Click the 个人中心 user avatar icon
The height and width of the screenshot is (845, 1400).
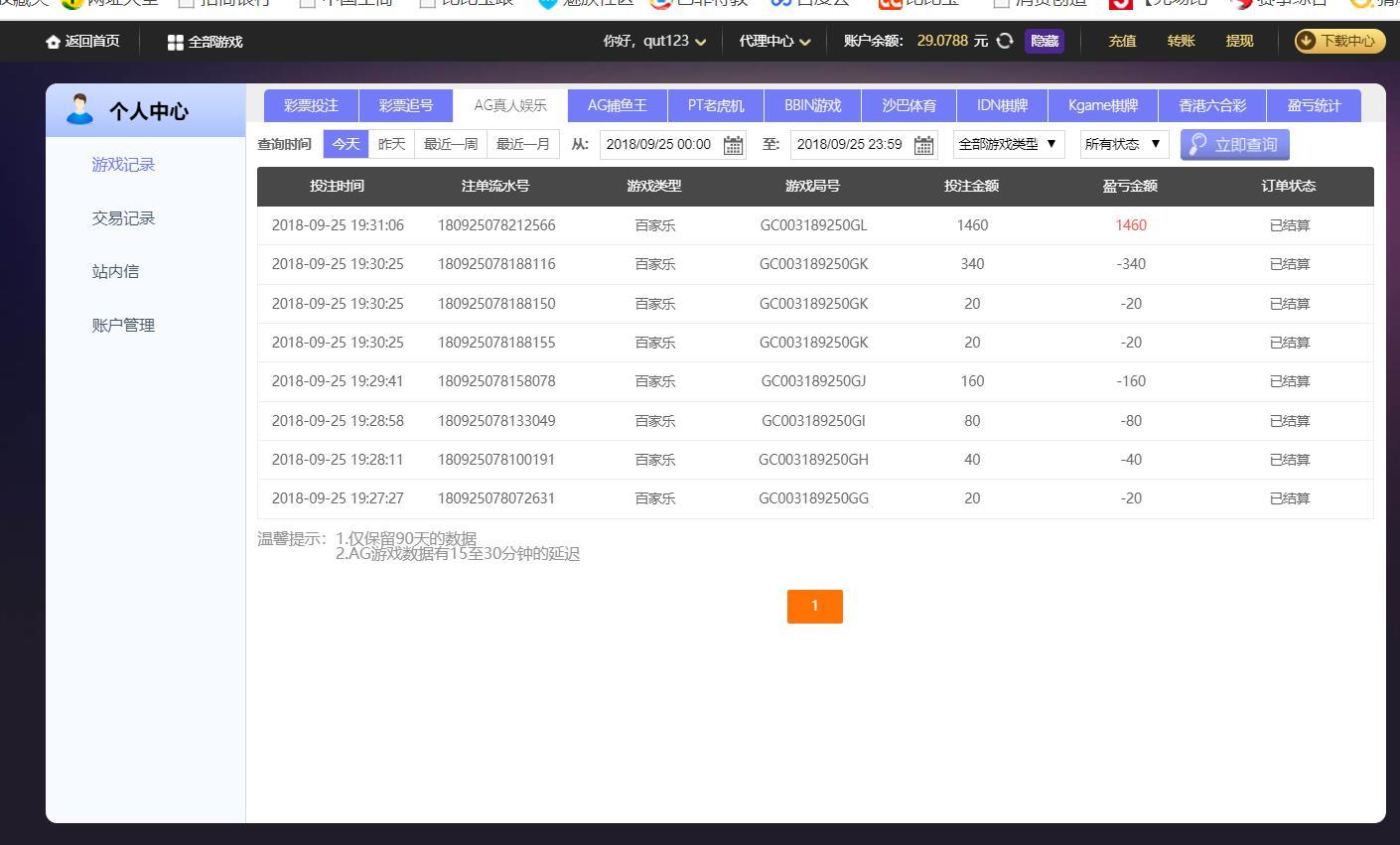(x=79, y=108)
